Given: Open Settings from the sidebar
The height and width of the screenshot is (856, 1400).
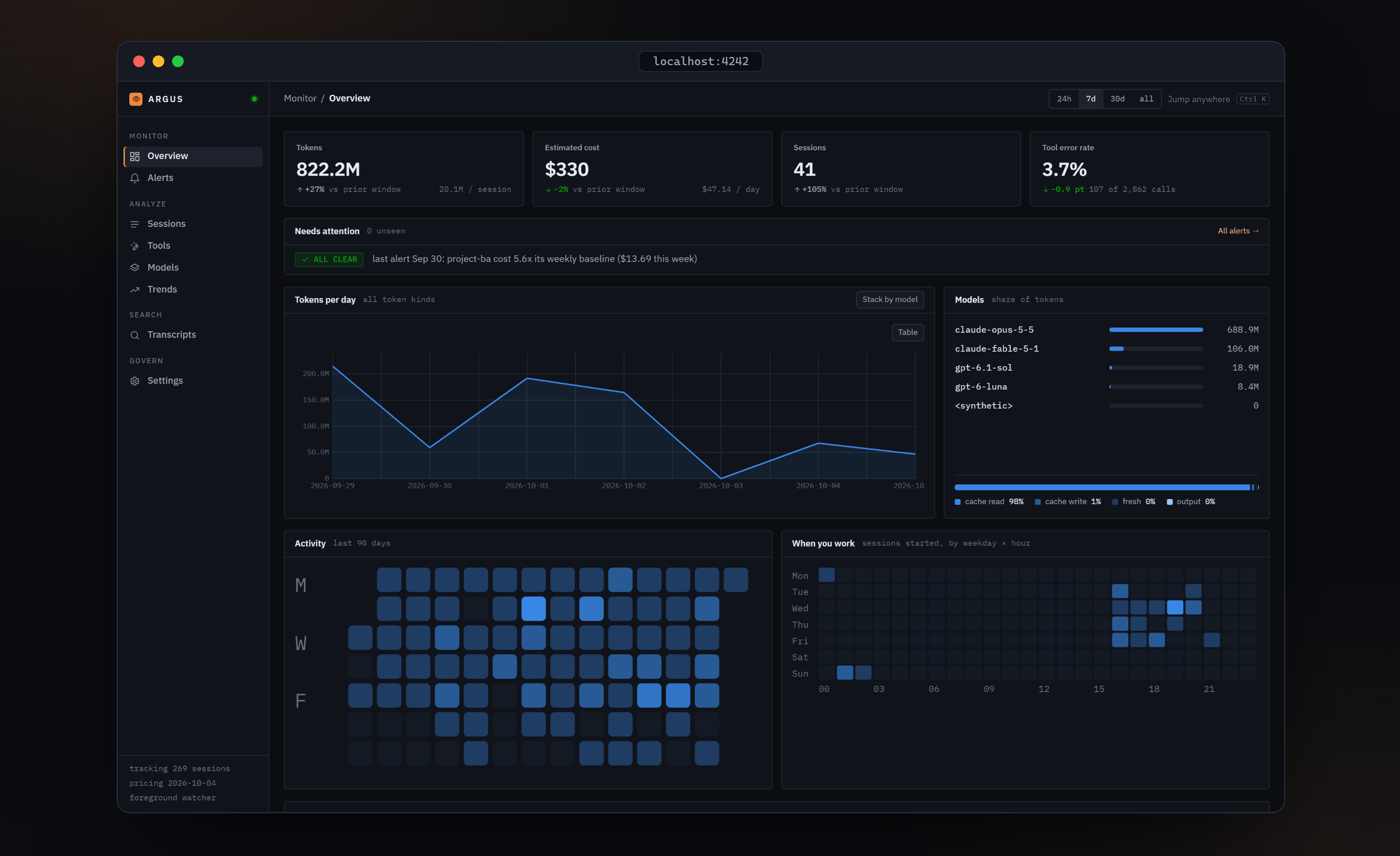Looking at the screenshot, I should tap(192, 381).
